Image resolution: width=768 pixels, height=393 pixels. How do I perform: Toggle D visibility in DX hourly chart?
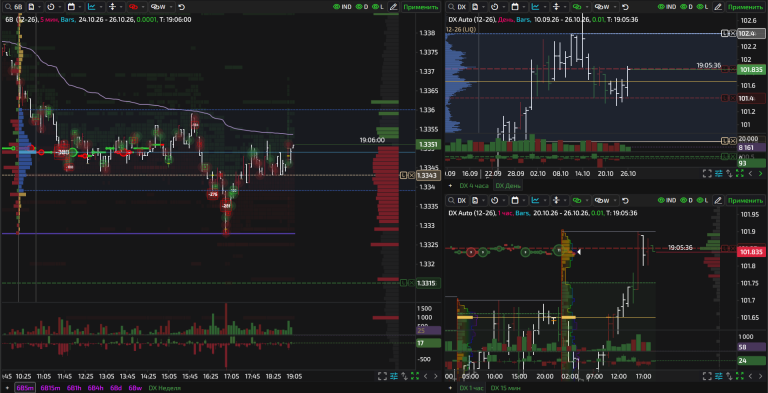[x=687, y=200]
